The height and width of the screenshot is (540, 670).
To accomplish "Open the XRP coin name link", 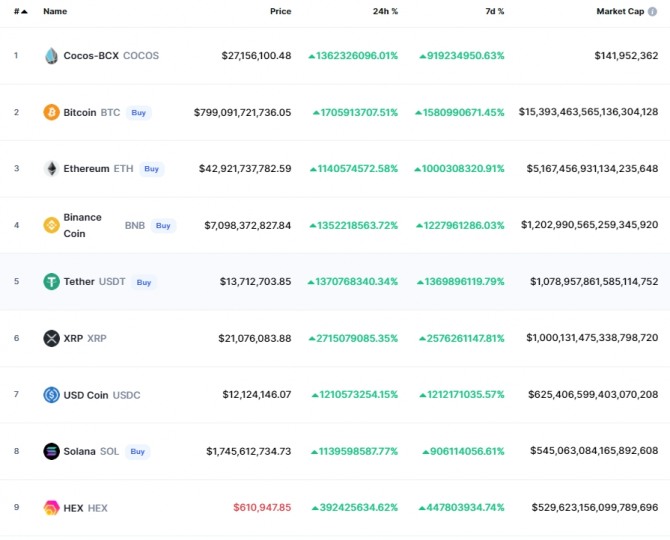I will click(x=73, y=338).
